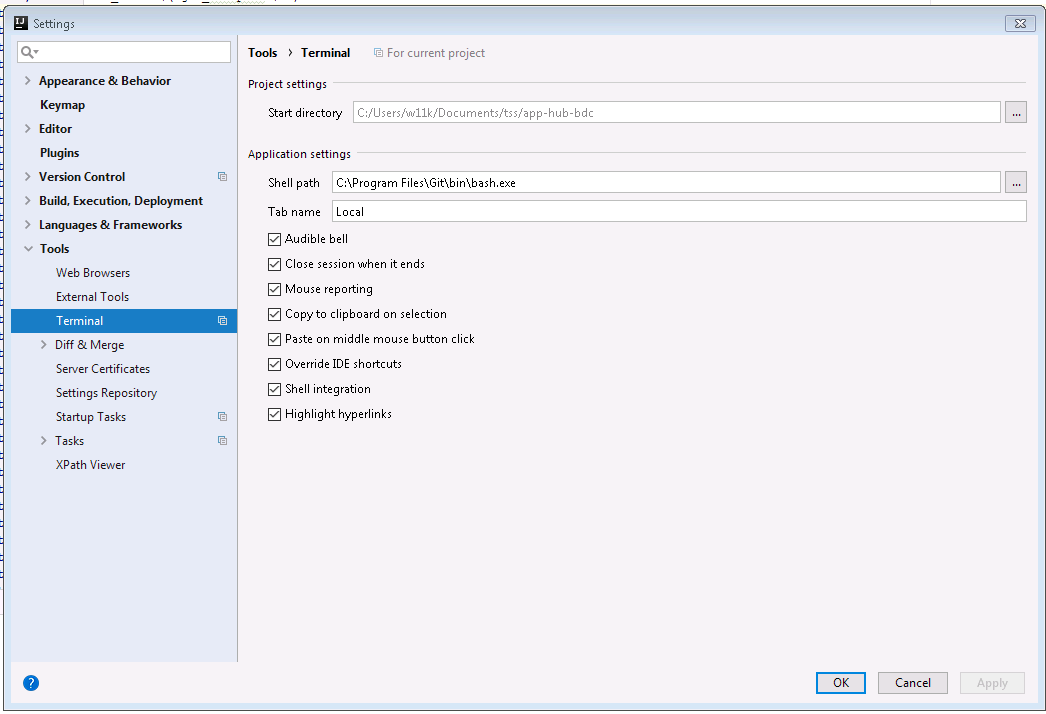The width and height of the screenshot is (1046, 714).
Task: Click the project-level icon beside Startup Tasks
Action: pos(222,417)
